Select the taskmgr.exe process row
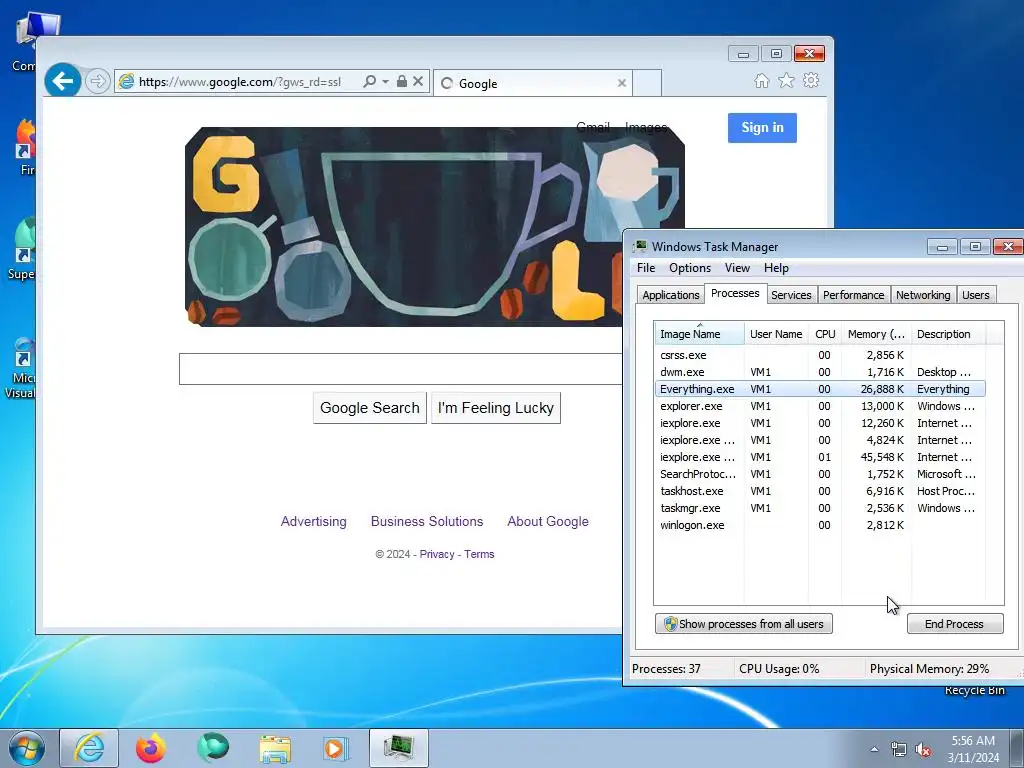The height and width of the screenshot is (768, 1024). pyautogui.click(x=820, y=508)
